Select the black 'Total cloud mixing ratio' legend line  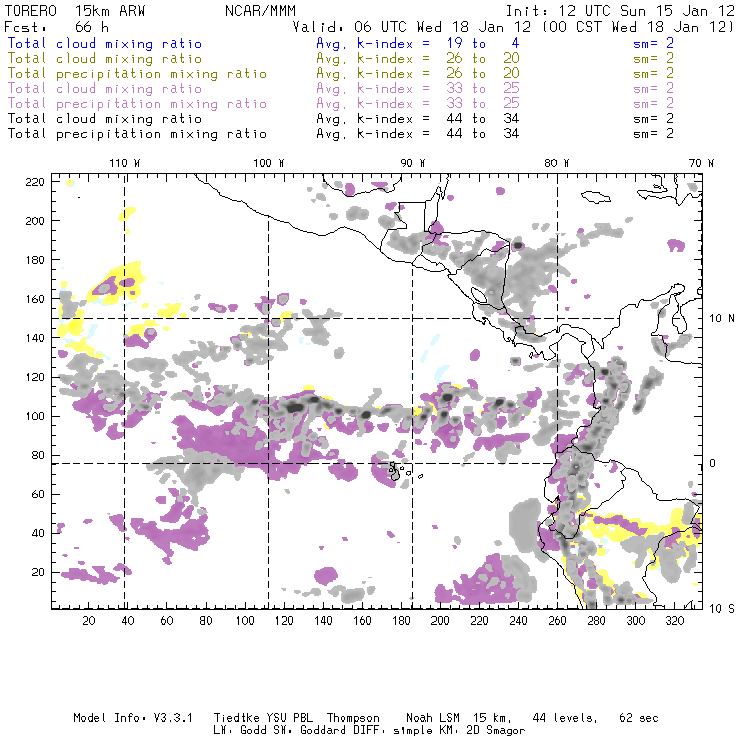(105, 118)
